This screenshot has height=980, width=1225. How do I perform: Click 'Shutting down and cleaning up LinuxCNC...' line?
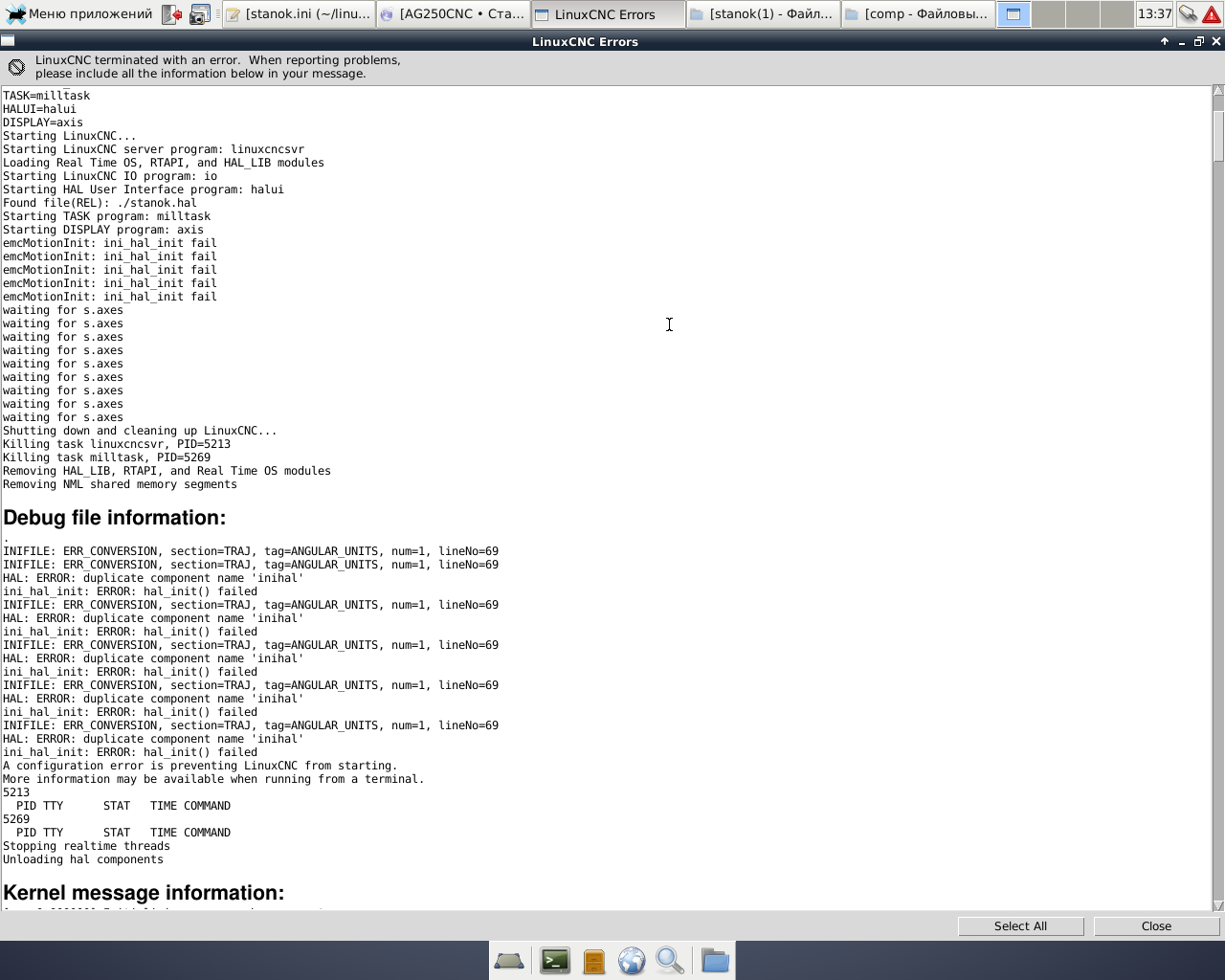click(x=140, y=431)
